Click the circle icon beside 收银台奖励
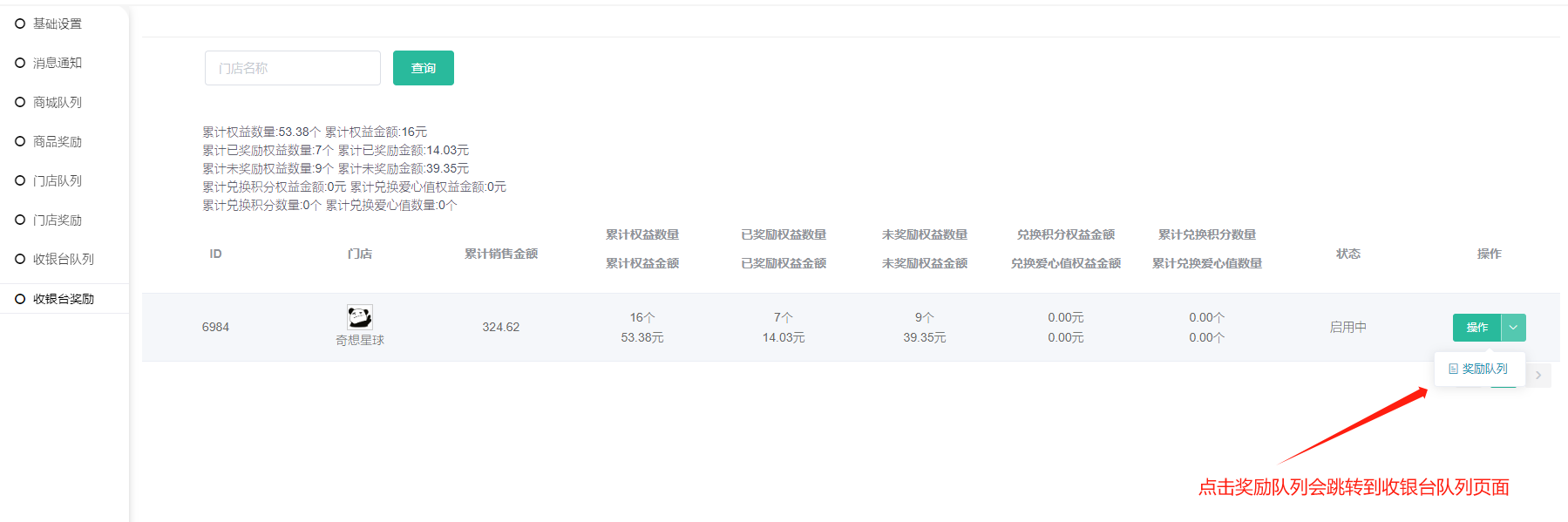Image resolution: width=1568 pixels, height=522 pixels. tap(20, 299)
